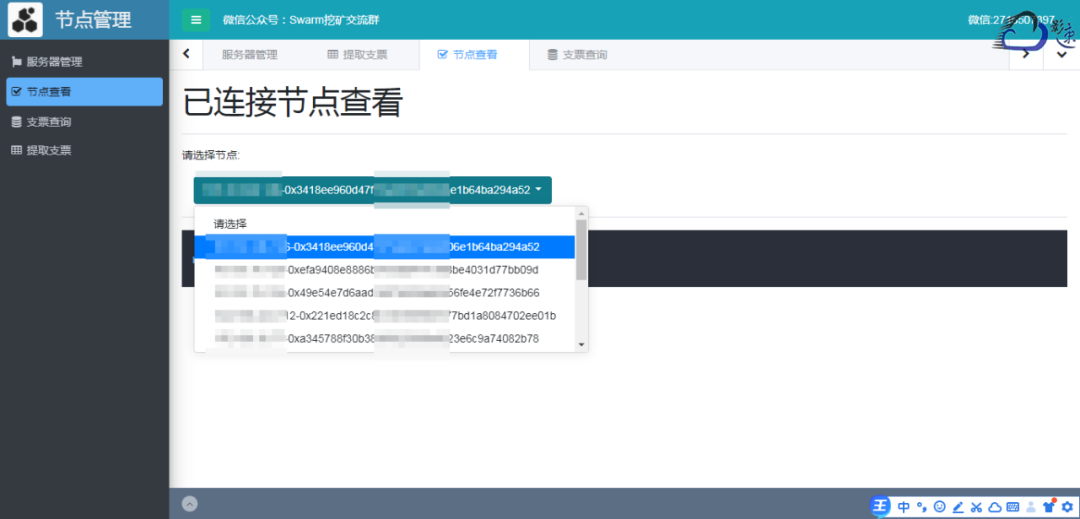The width and height of the screenshot is (1080, 519).
Task: Click the dropdown list scroll up arrow
Action: [581, 213]
